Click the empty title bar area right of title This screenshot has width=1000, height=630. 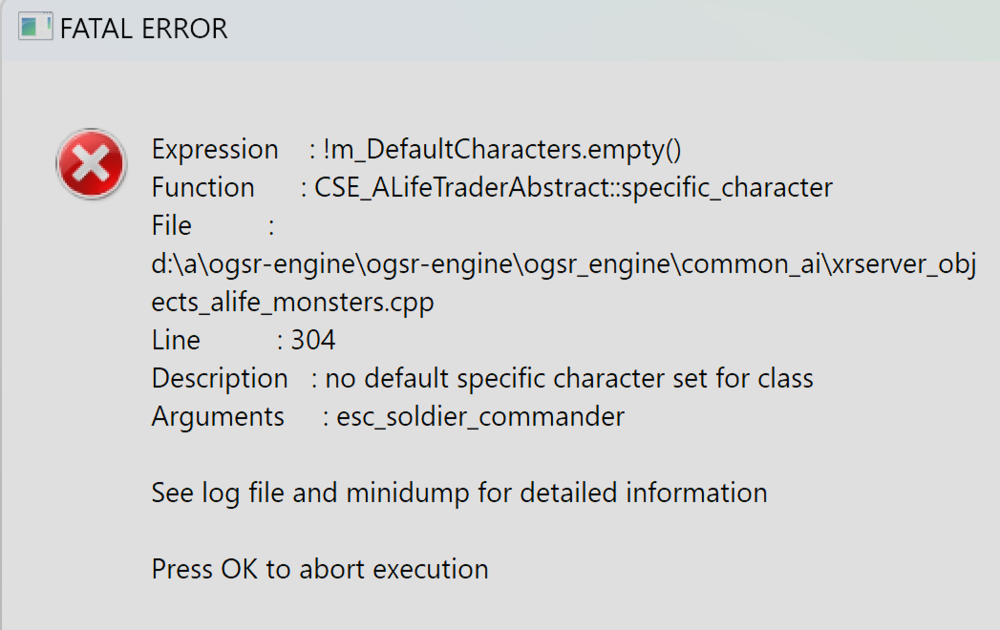pos(600,29)
